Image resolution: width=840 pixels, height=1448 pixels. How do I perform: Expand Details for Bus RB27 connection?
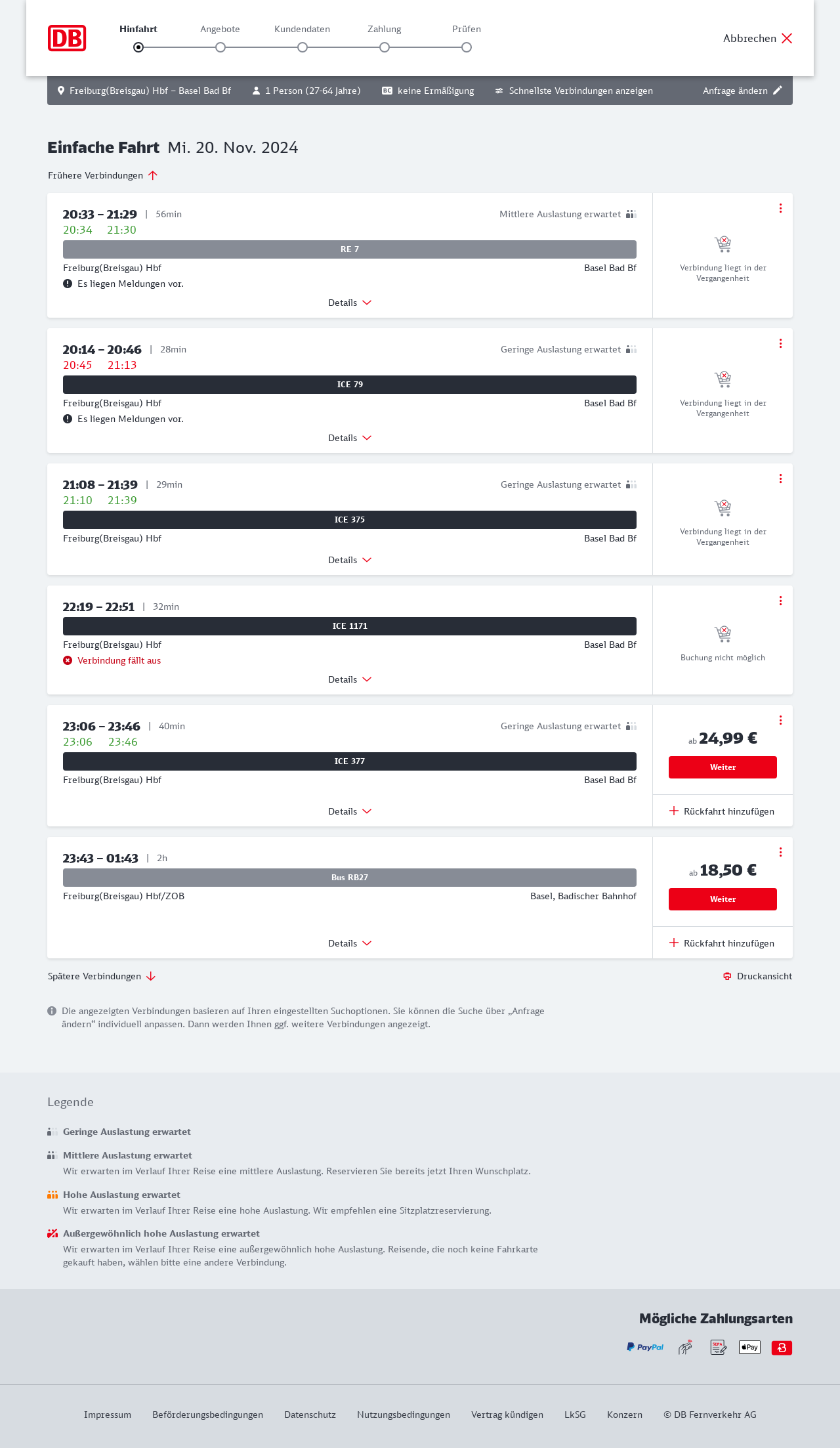point(350,943)
